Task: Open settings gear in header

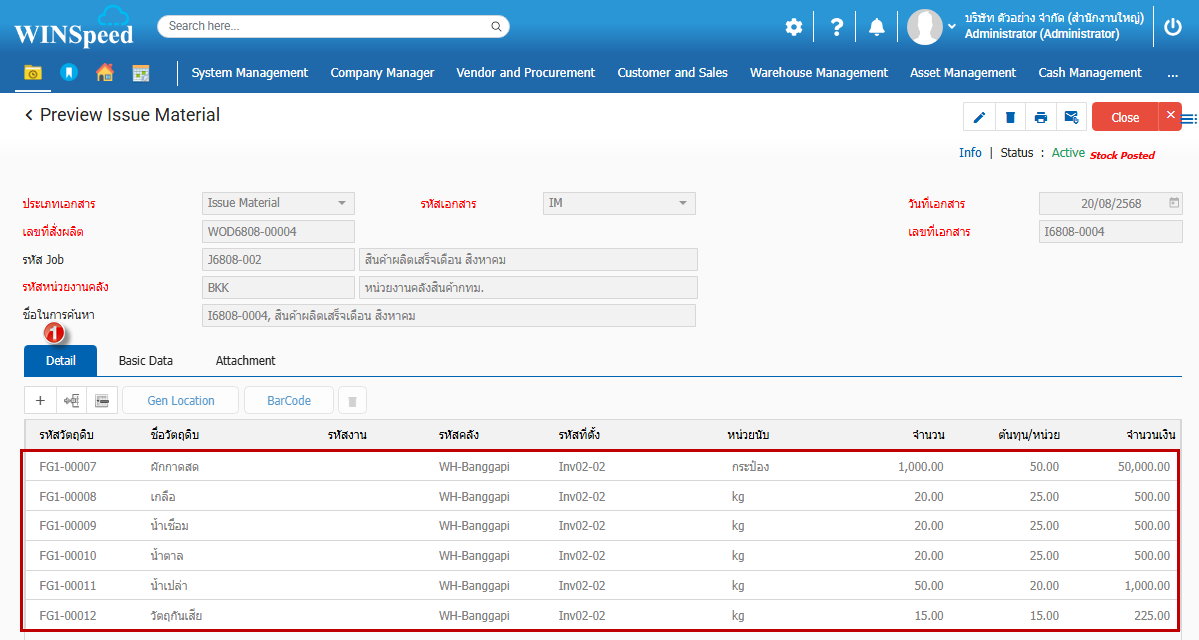Action: (x=793, y=27)
